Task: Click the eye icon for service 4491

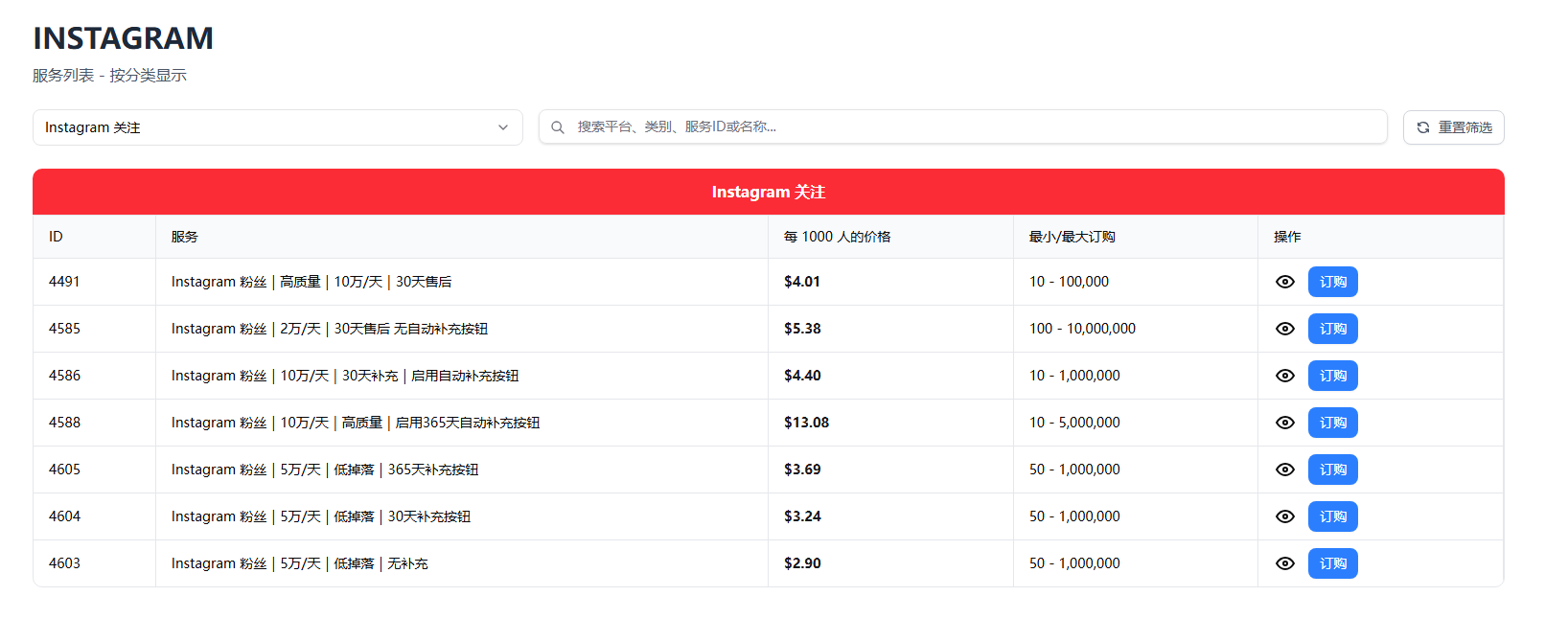Action: (x=1285, y=282)
